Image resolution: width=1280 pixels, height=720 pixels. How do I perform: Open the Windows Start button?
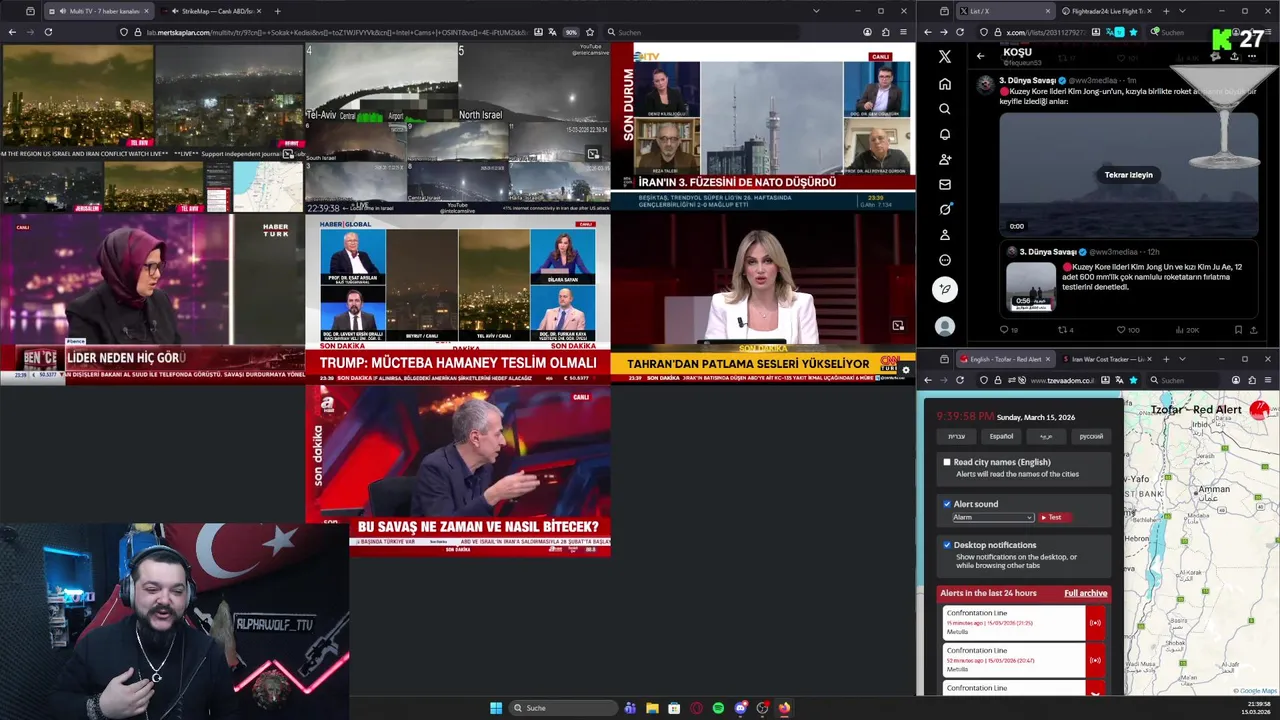coord(496,708)
